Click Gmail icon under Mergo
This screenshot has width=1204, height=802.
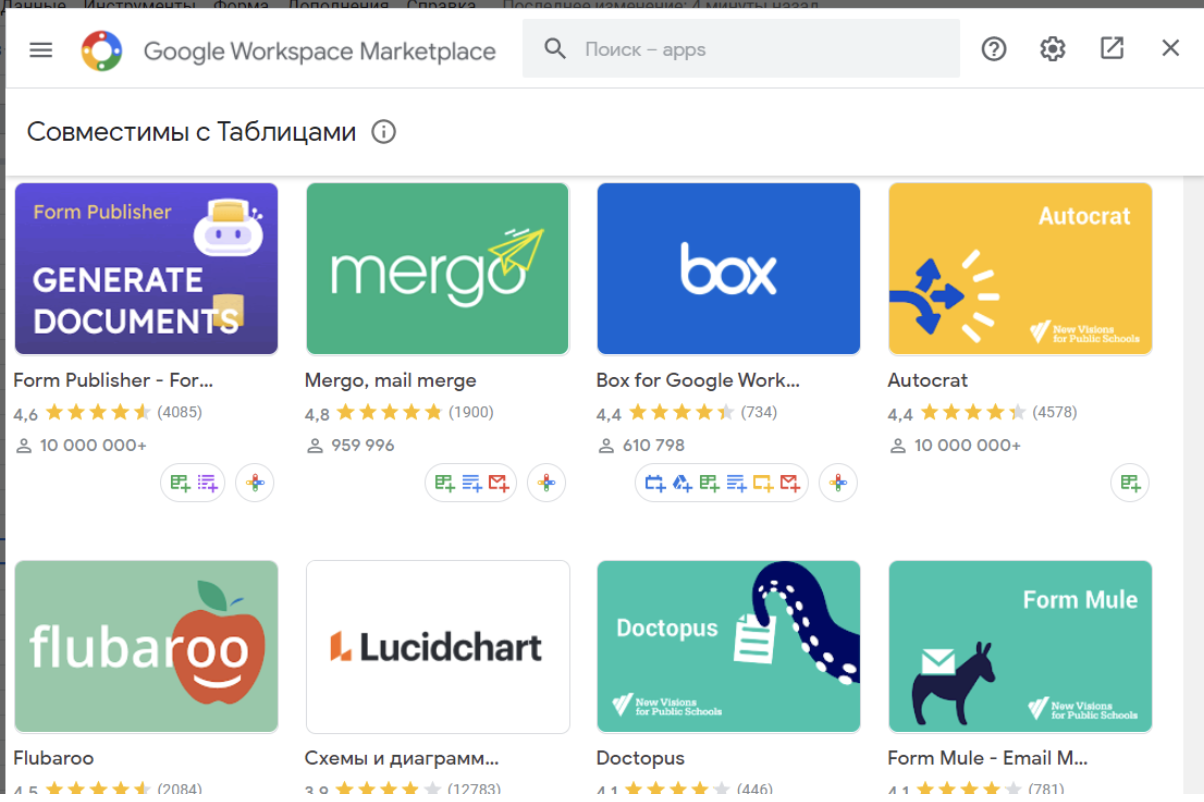499,483
